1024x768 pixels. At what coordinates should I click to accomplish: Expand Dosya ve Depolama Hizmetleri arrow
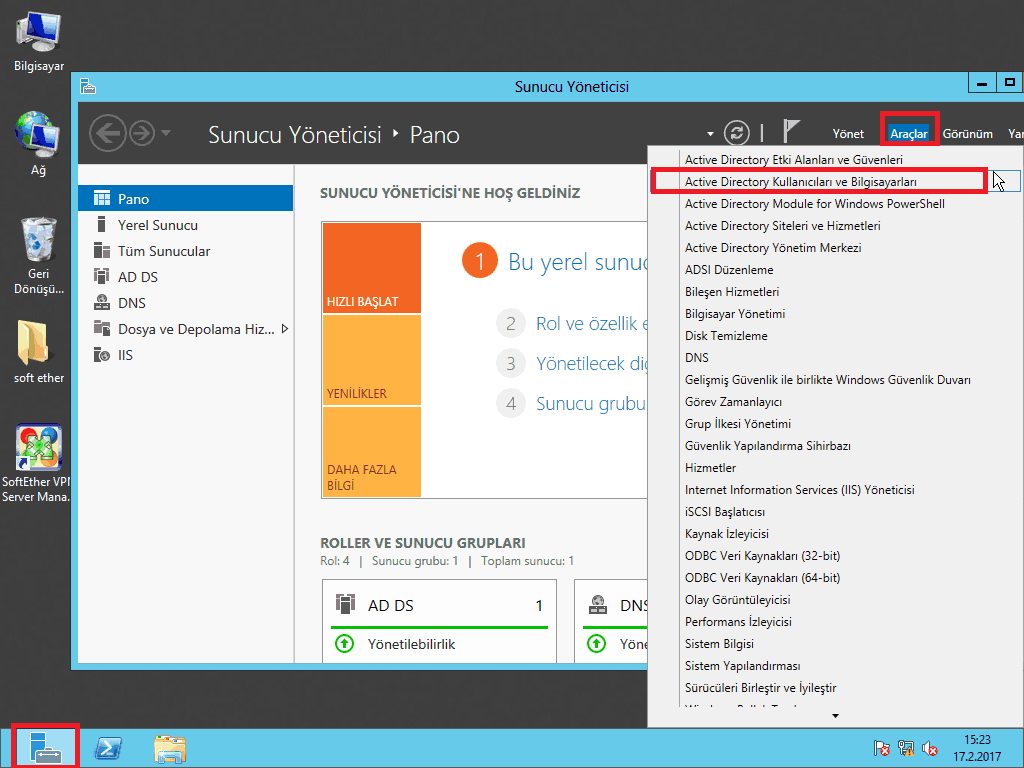click(285, 328)
